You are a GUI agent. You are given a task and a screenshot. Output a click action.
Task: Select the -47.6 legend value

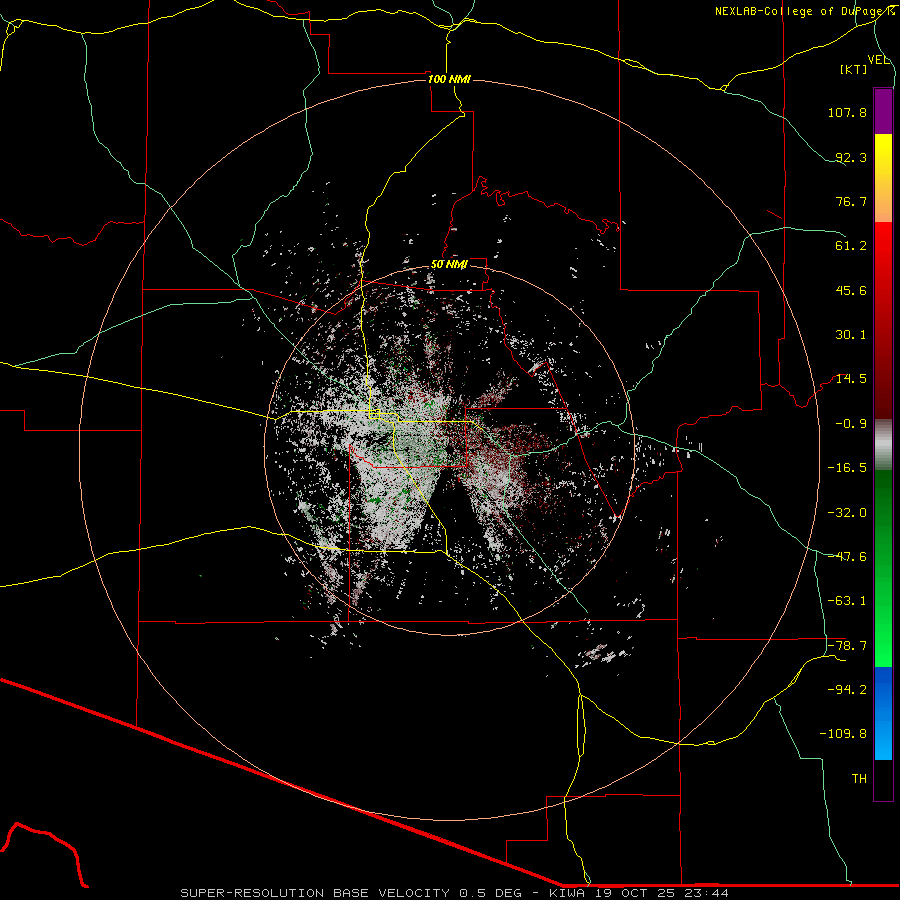coord(847,557)
